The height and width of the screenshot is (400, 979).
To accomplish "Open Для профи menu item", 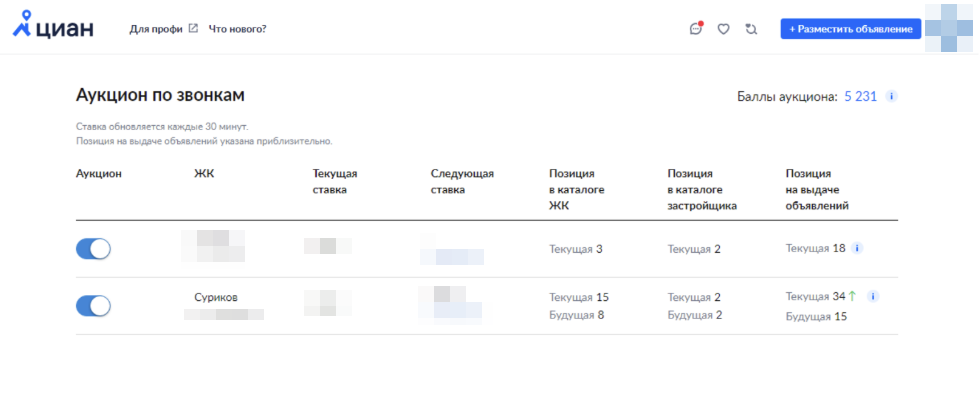I will point(156,29).
